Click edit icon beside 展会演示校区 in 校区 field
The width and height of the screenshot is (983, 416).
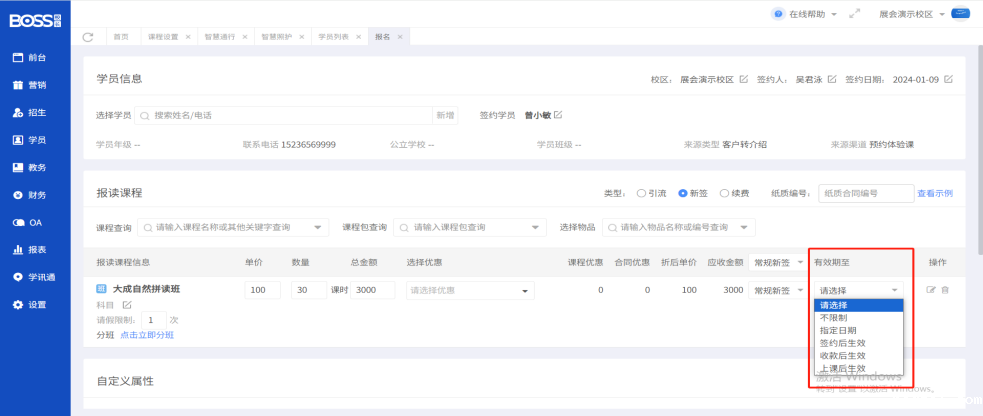point(743,79)
